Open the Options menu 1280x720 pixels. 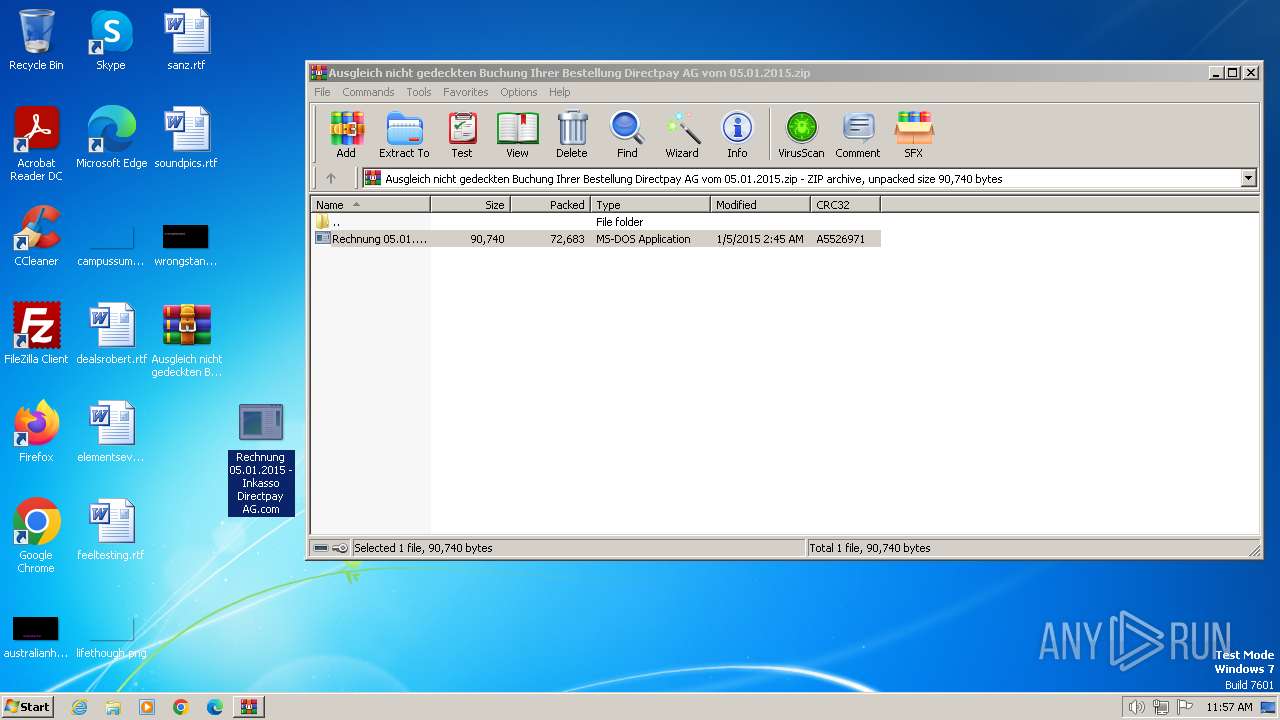pyautogui.click(x=519, y=92)
